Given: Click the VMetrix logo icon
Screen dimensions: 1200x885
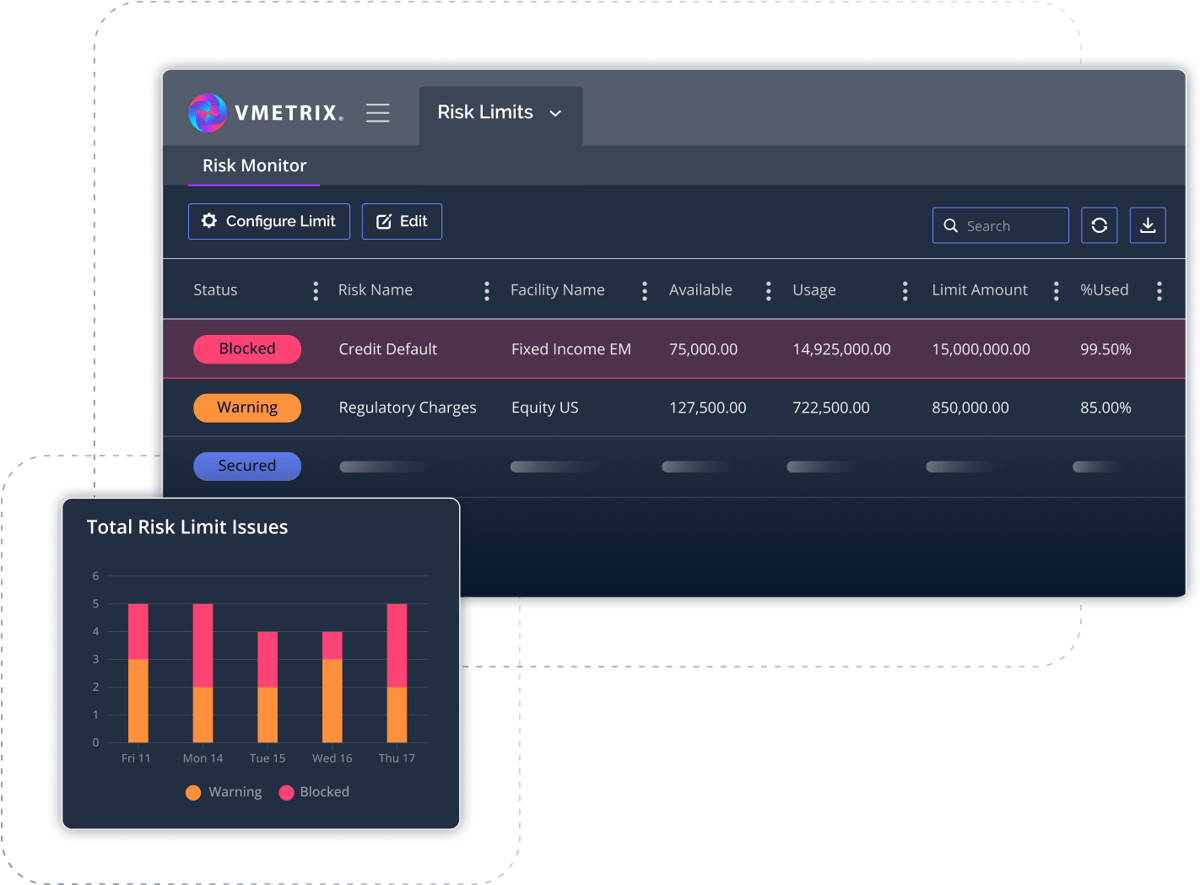Looking at the screenshot, I should [x=208, y=113].
